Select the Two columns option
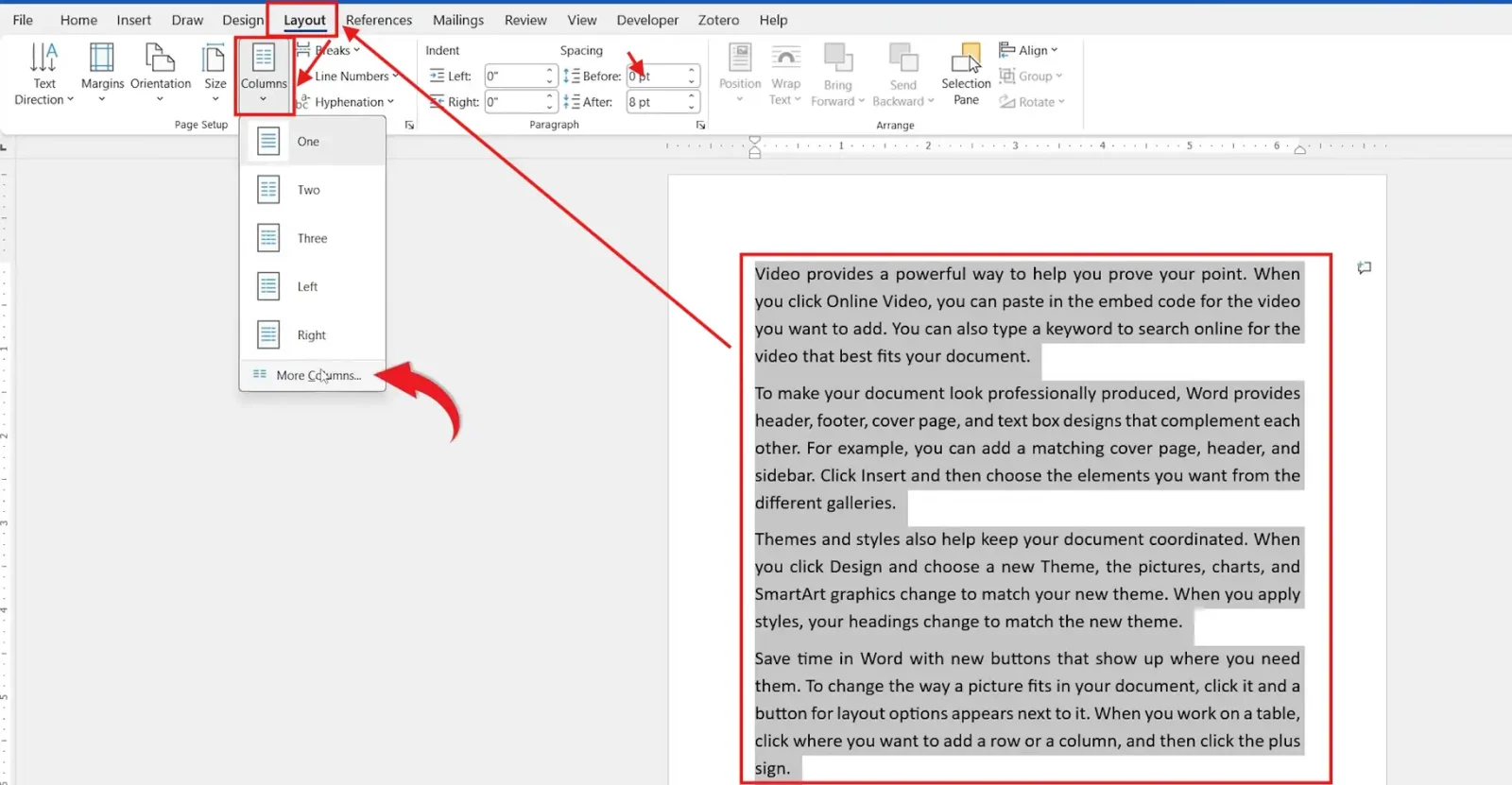This screenshot has width=1512, height=785. click(x=313, y=190)
